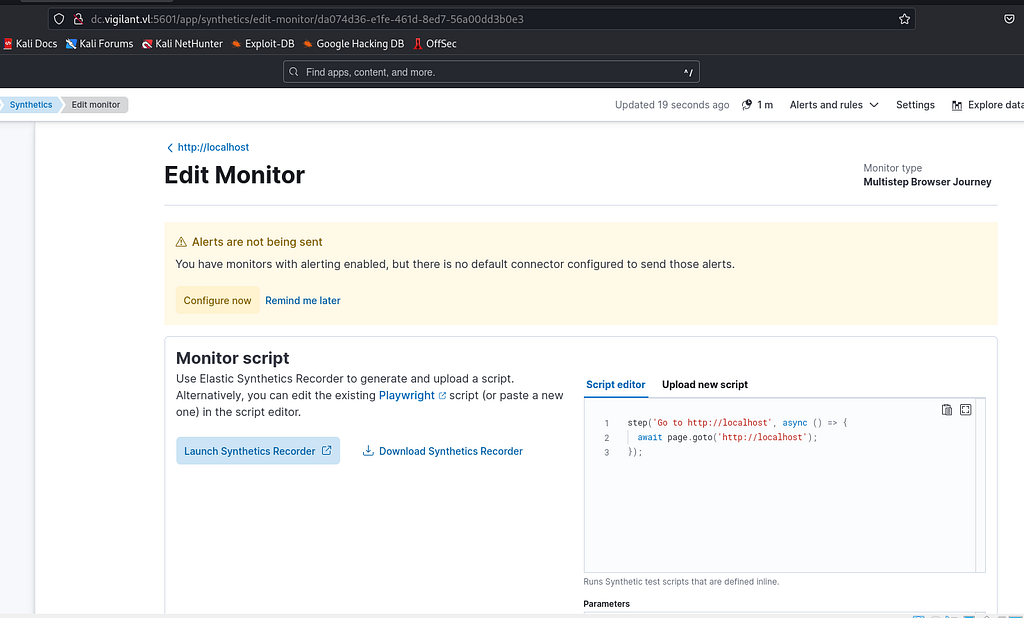Open Kali Docs bookmark
Image resolution: width=1024 pixels, height=618 pixels.
click(30, 44)
